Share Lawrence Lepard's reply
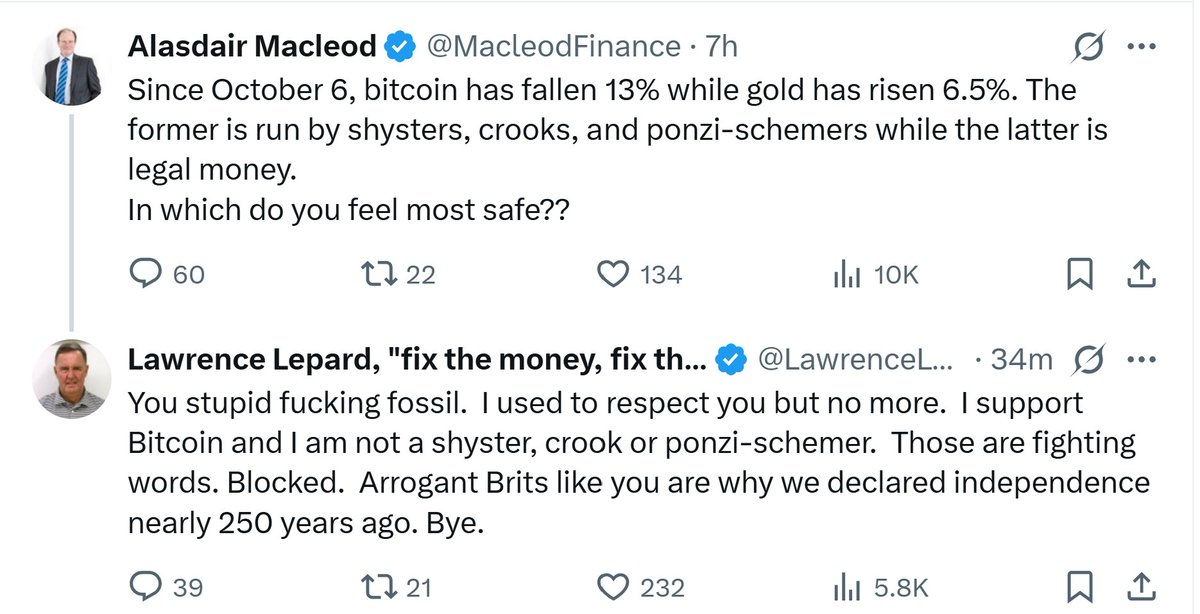 pyautogui.click(x=1142, y=587)
